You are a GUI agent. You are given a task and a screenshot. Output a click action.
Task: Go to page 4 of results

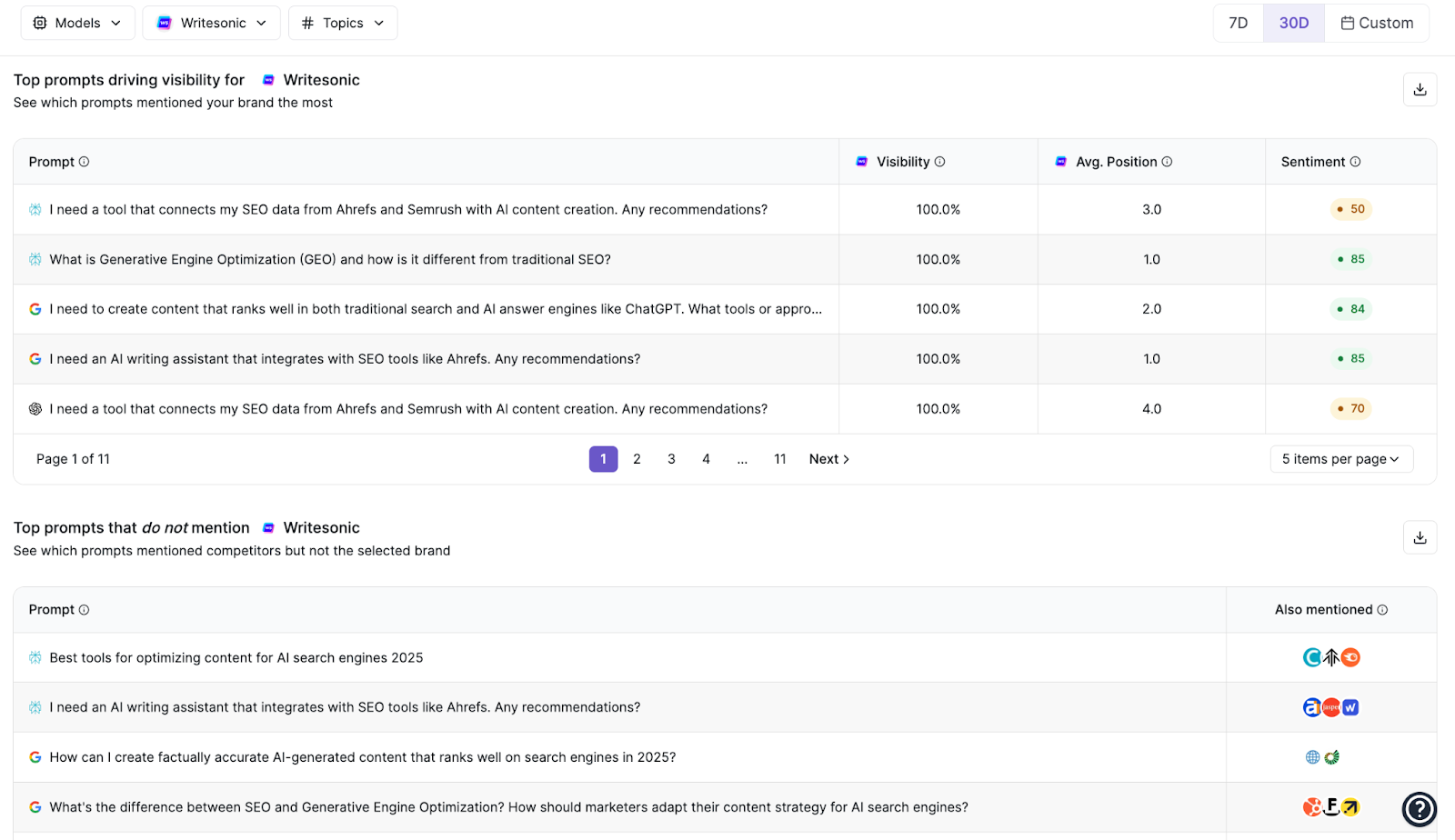[x=706, y=459]
